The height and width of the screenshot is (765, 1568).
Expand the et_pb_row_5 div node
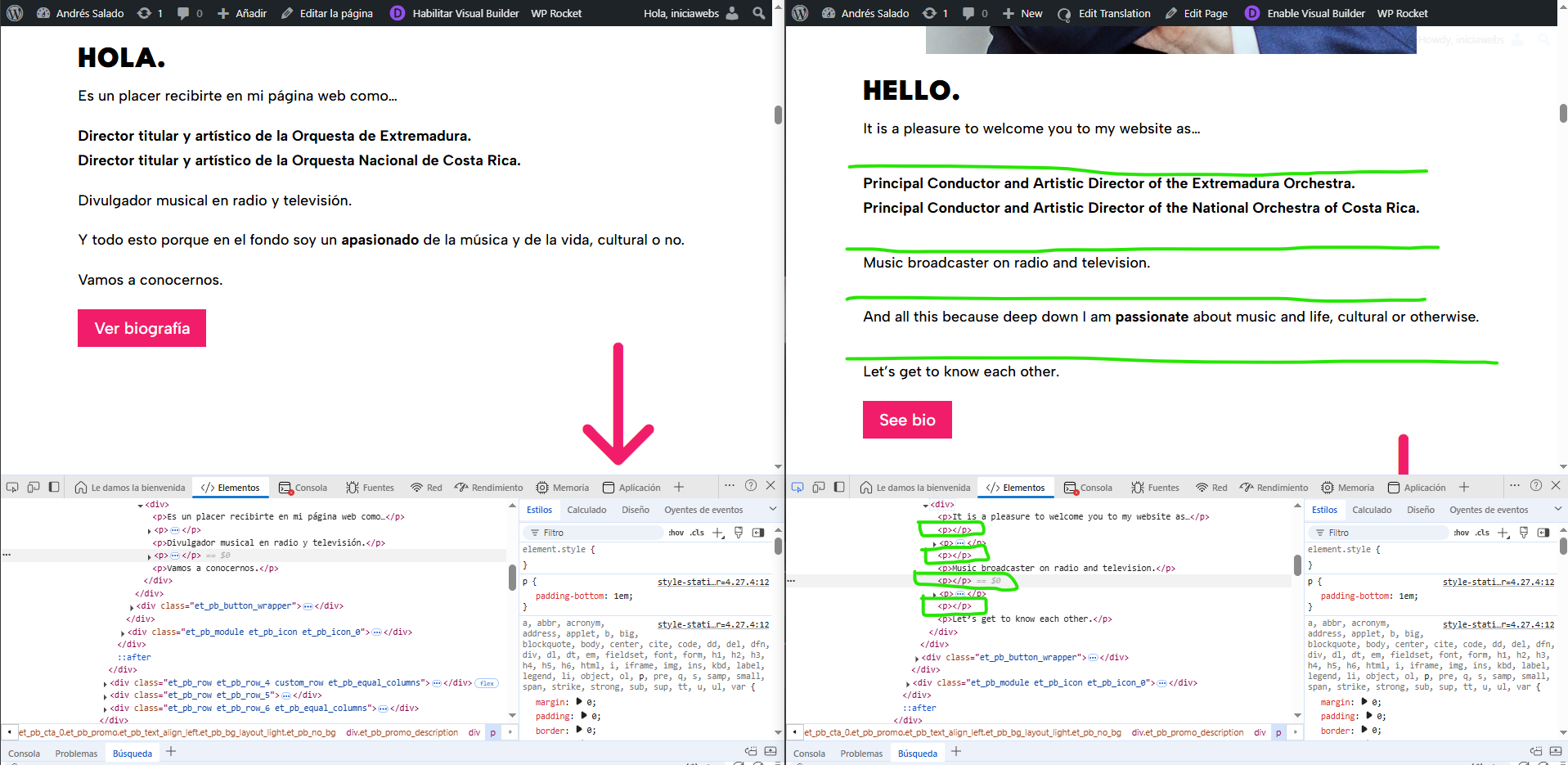[106, 696]
